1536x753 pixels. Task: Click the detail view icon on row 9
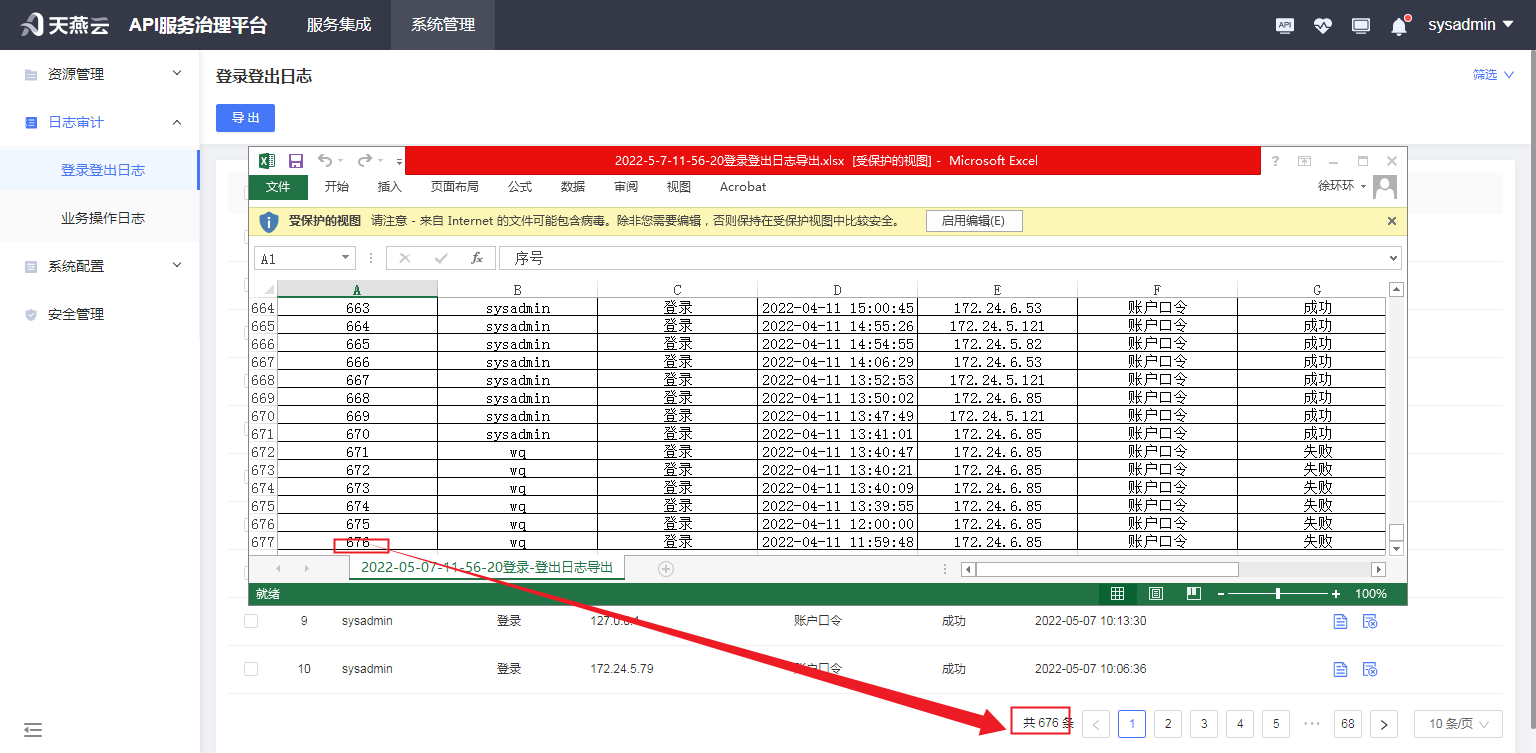click(1340, 621)
